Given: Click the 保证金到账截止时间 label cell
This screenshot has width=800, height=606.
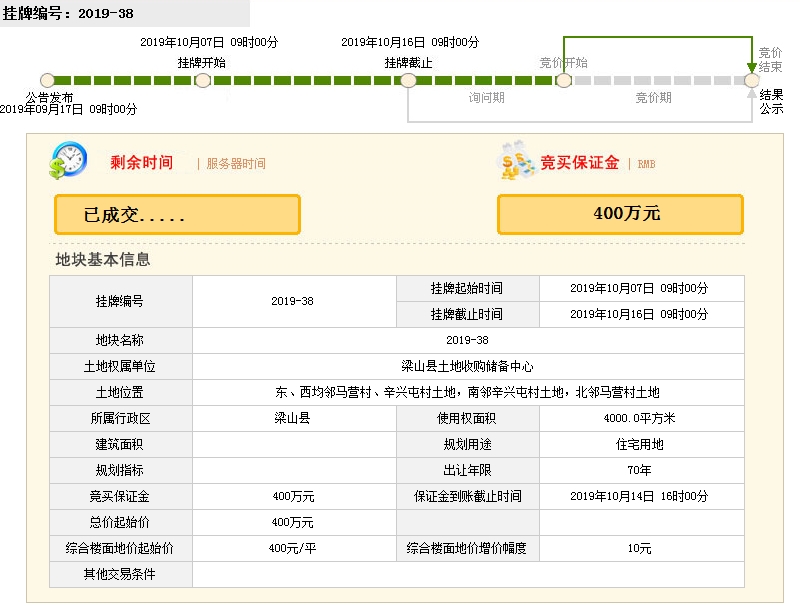Looking at the screenshot, I should [468, 496].
